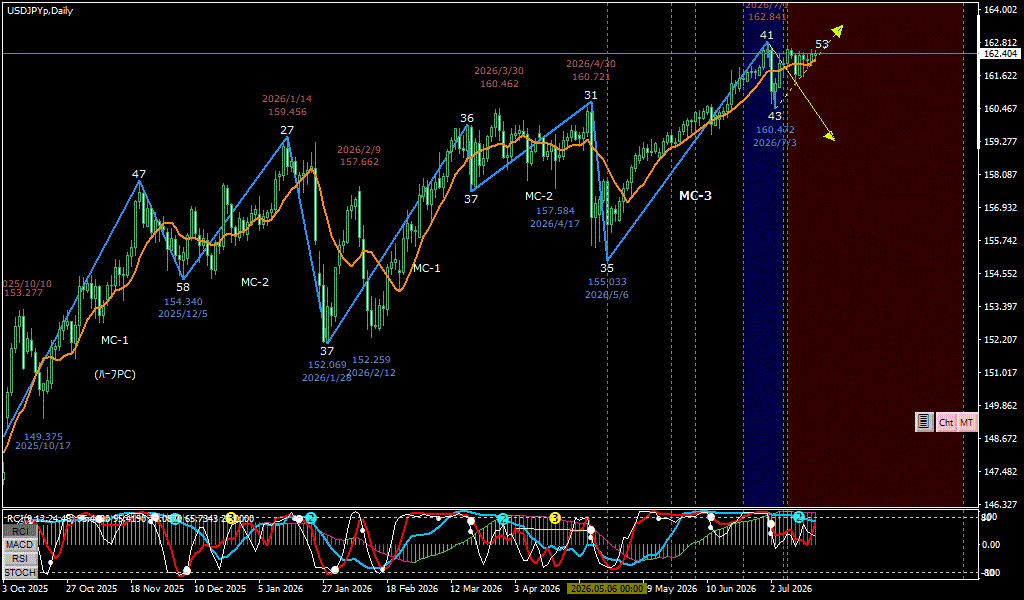Click the 159.456 high price label
1024x600 pixels.
pos(287,112)
